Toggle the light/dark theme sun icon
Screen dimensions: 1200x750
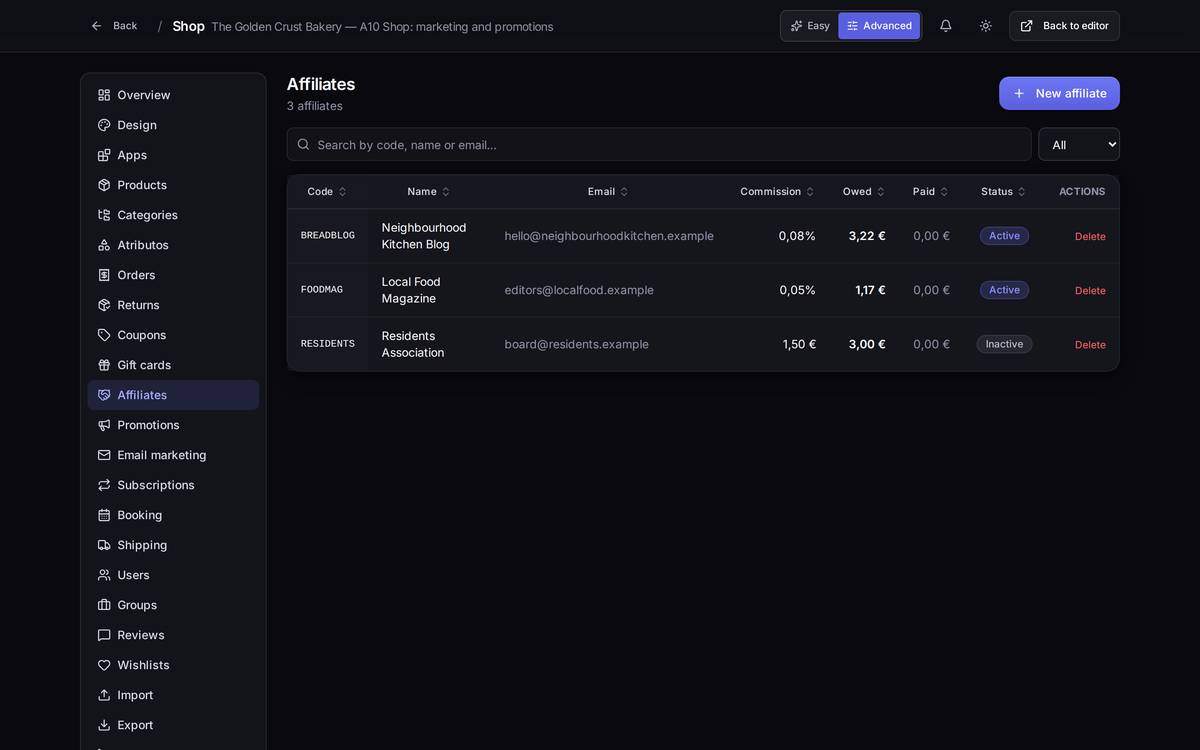click(x=985, y=26)
